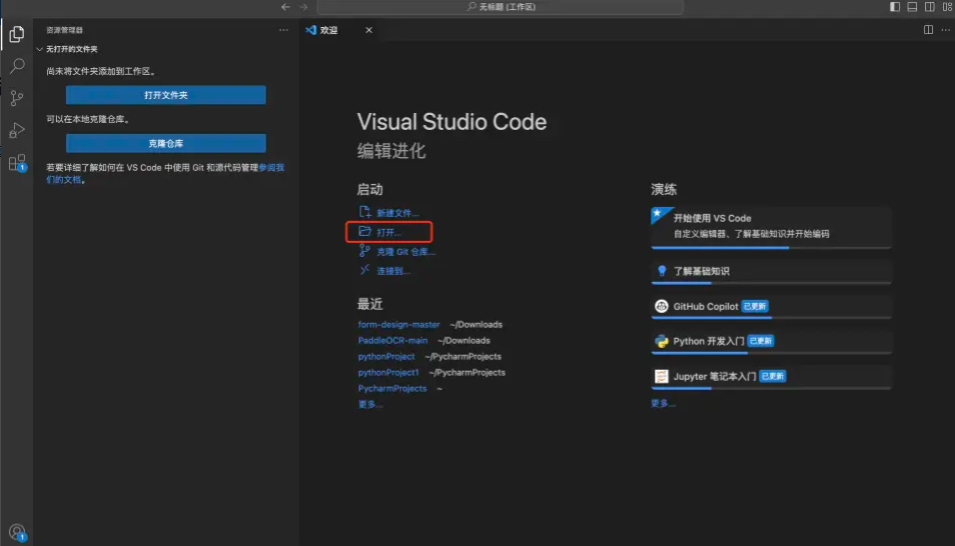Click the 打开... link

click(389, 232)
